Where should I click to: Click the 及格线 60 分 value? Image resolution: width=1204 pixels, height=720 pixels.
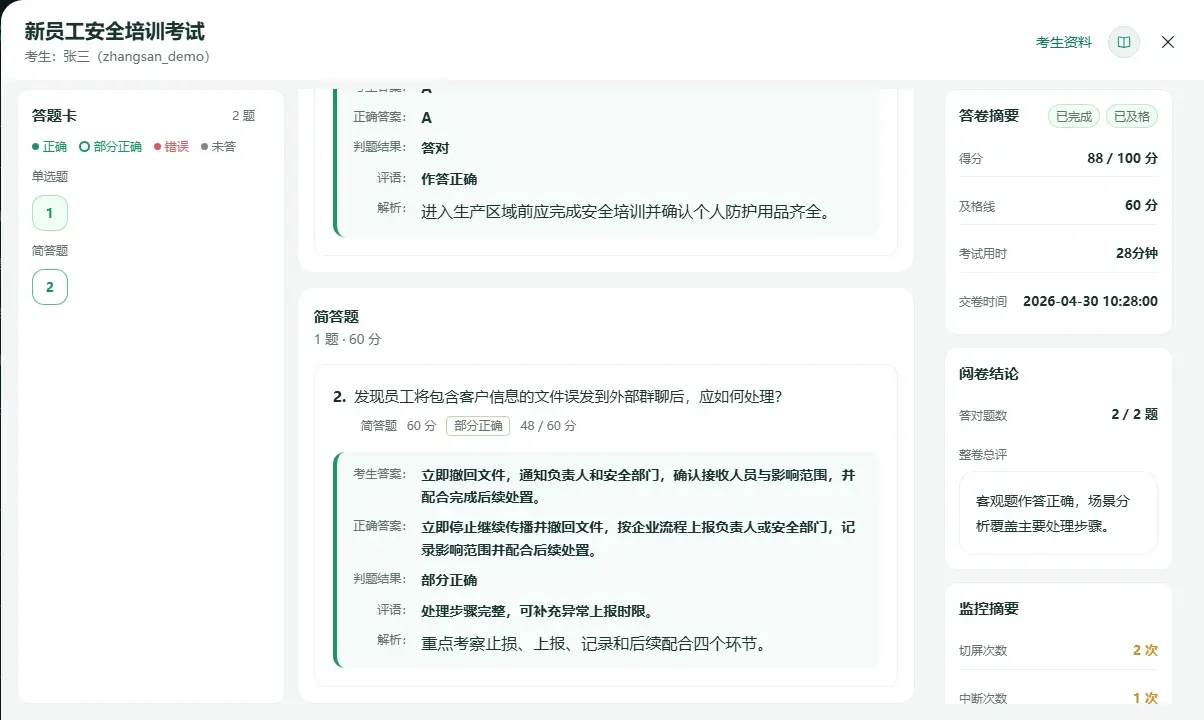point(1141,205)
